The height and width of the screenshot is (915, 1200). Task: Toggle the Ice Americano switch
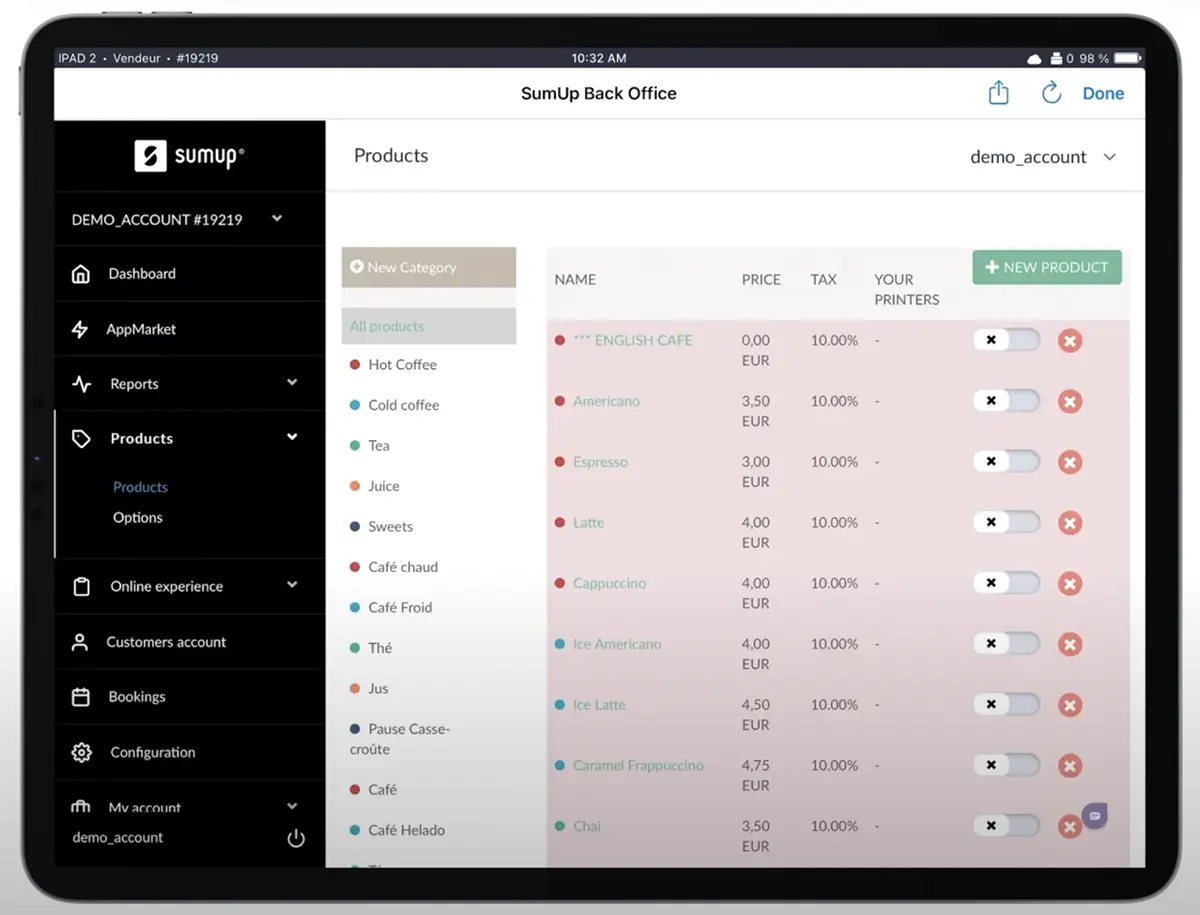(x=1006, y=644)
